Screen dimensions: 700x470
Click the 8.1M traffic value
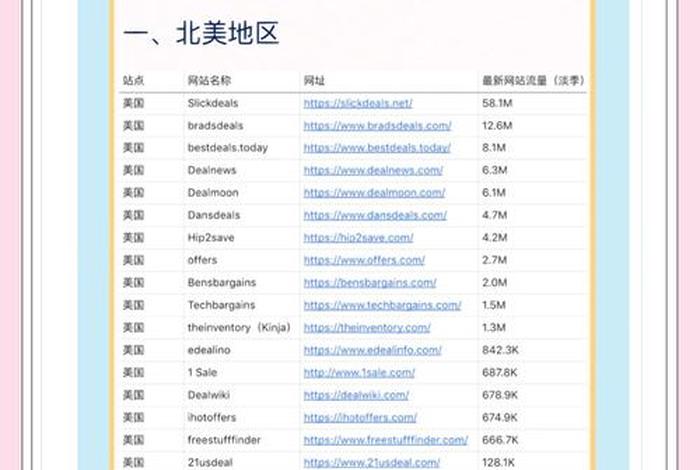tap(494, 148)
